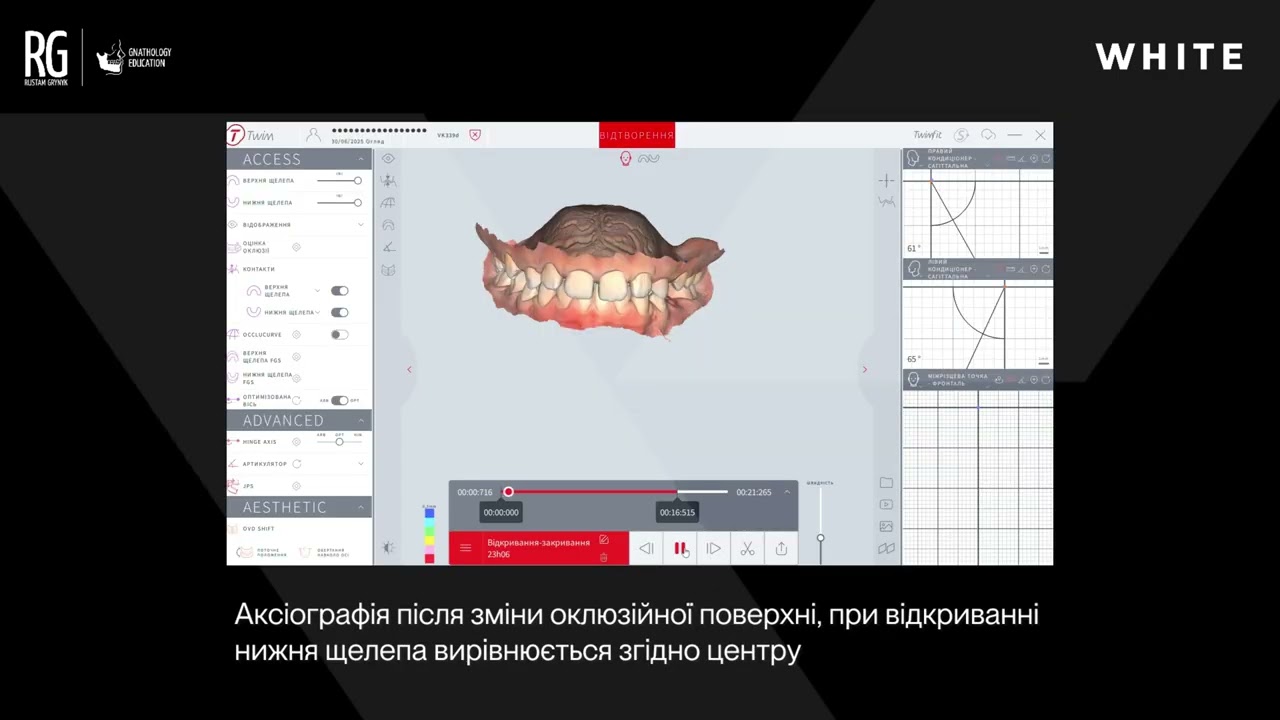
Task: Click the red timeline playhead marker
Action: coord(508,492)
